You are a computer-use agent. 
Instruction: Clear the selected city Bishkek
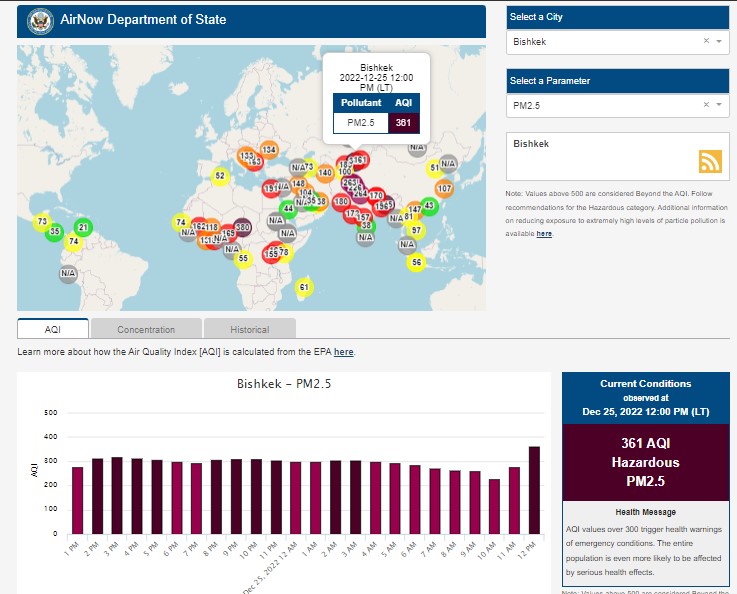tap(706, 42)
